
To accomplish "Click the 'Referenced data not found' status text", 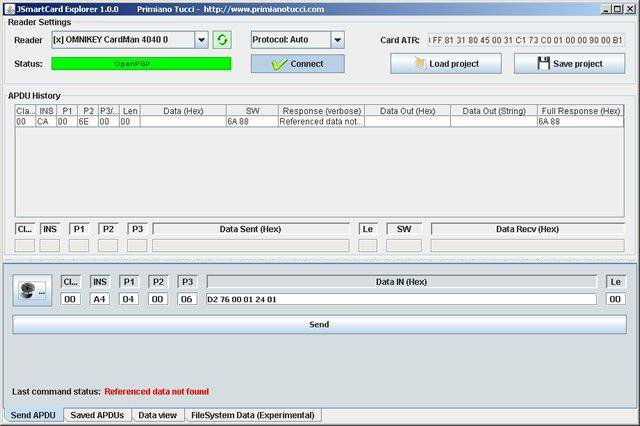I will 157,392.
